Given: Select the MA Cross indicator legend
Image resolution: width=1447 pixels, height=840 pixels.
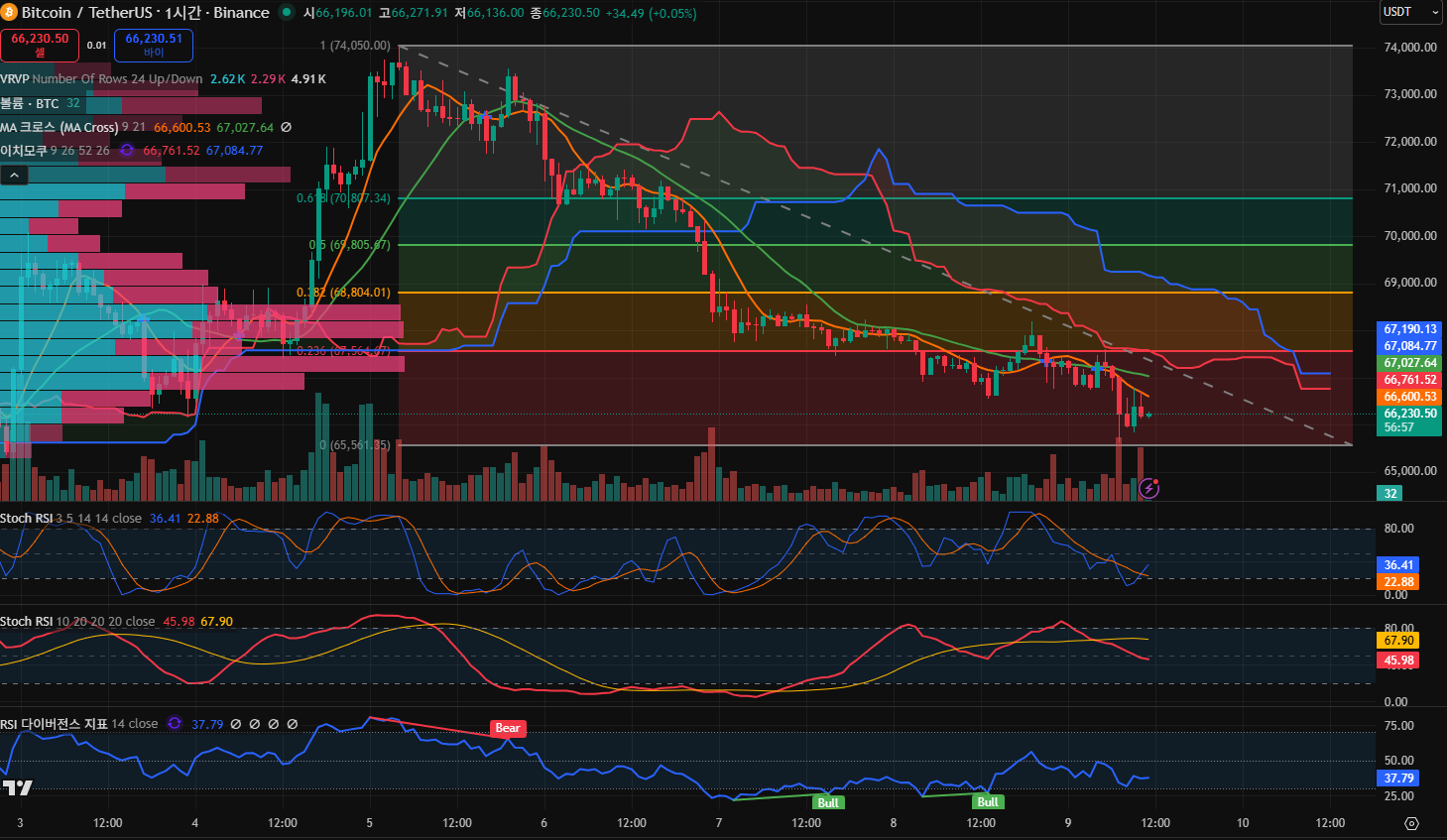Looking at the screenshot, I should point(59,127).
